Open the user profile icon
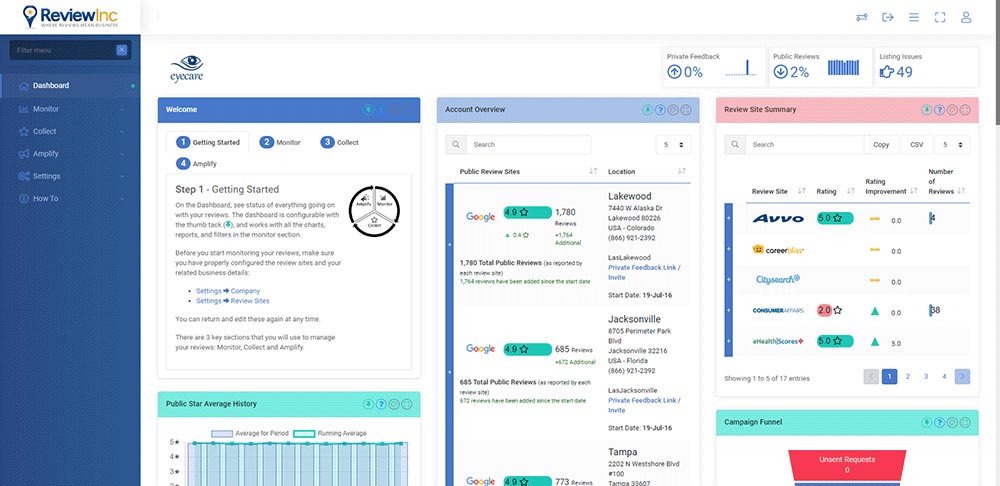 tap(966, 17)
